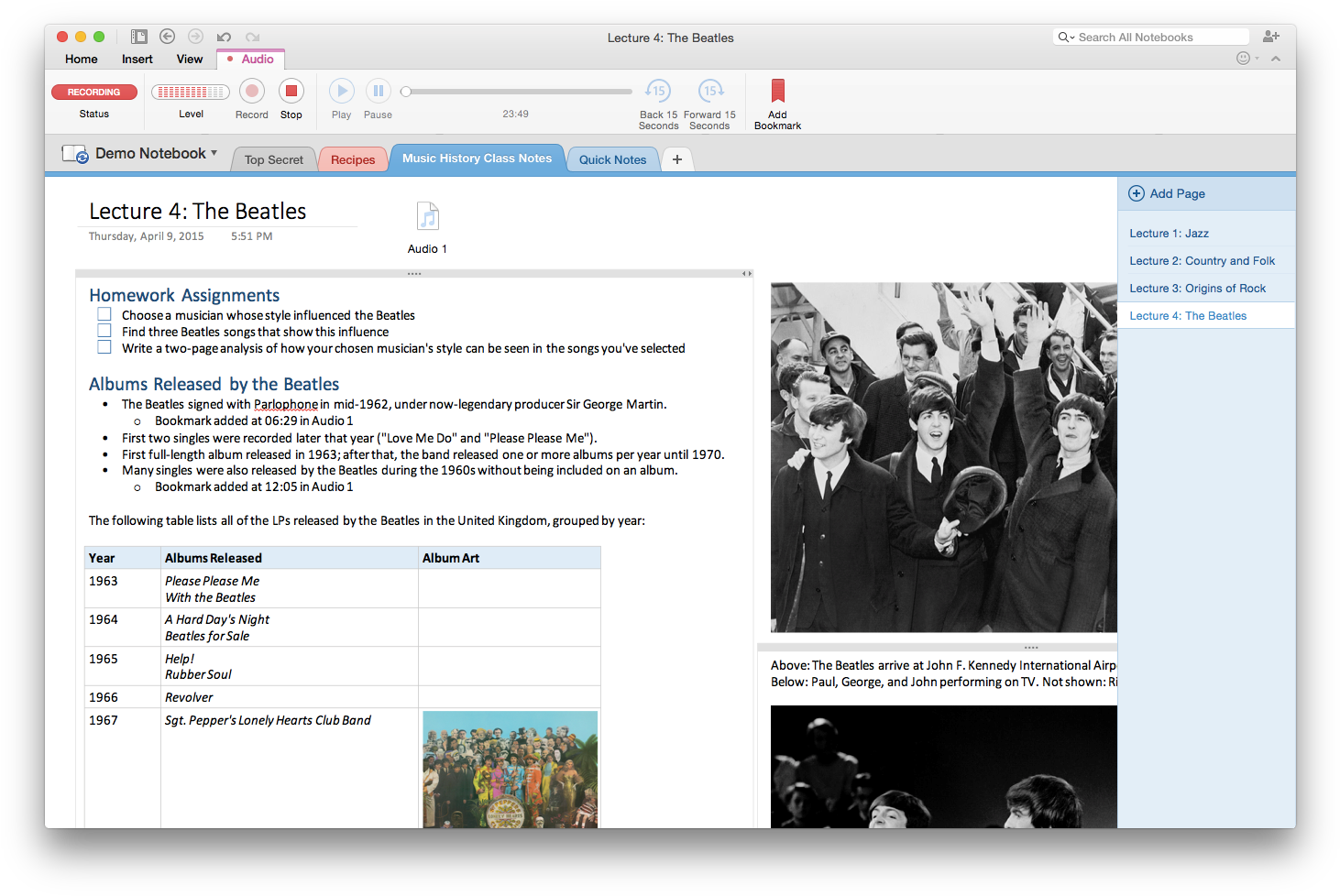Click the Play audio icon
The height and width of the screenshot is (896, 1340).
pyautogui.click(x=341, y=91)
